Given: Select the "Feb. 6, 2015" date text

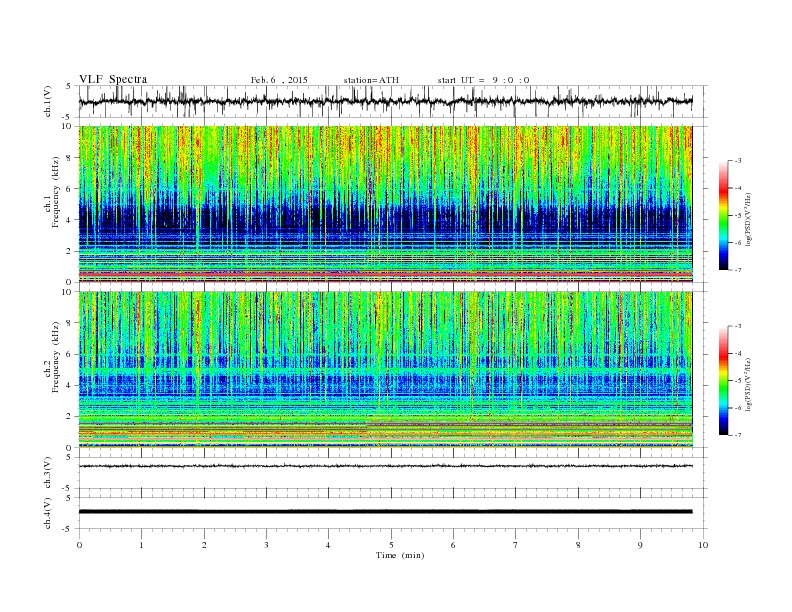Looking at the screenshot, I should pyautogui.click(x=279, y=80).
